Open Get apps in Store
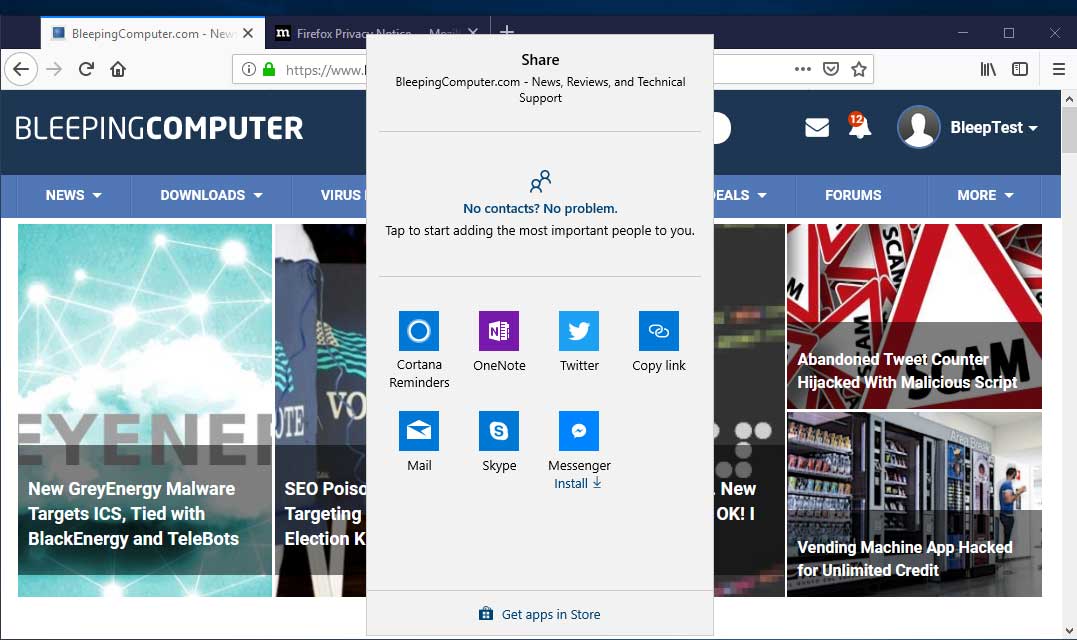1077x640 pixels. click(540, 614)
